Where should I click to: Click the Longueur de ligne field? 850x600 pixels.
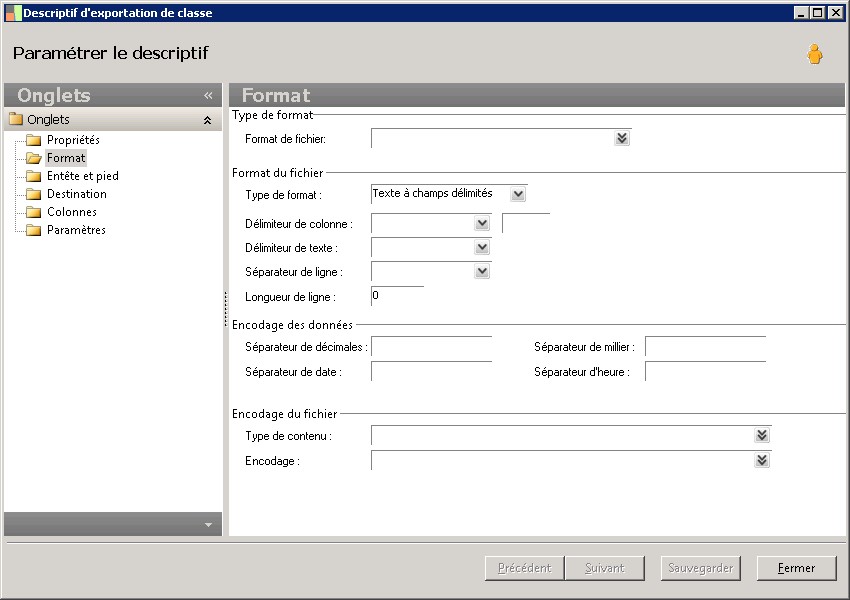pyautogui.click(x=397, y=296)
